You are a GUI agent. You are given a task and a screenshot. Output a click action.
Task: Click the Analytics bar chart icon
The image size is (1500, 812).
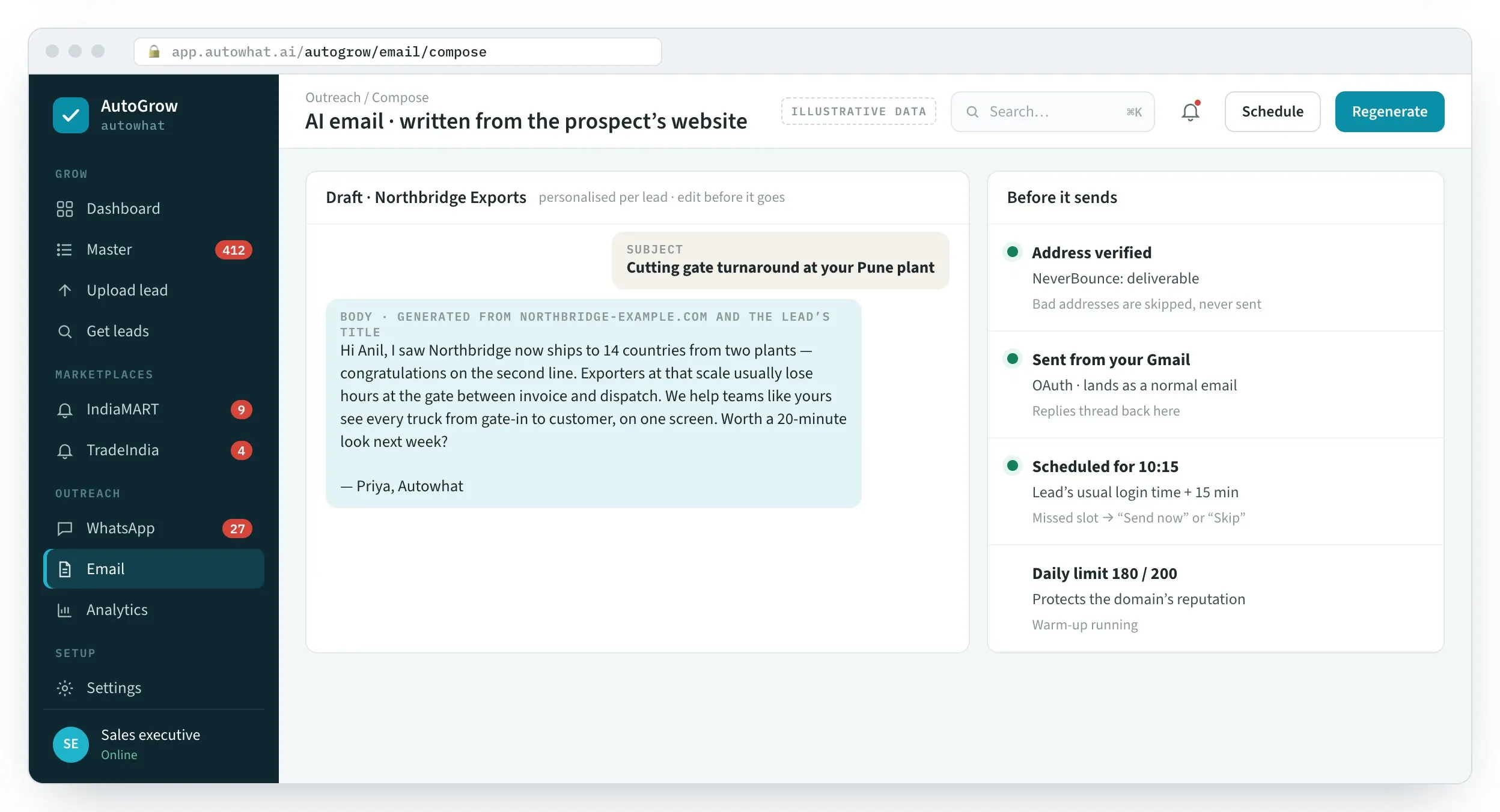(64, 610)
